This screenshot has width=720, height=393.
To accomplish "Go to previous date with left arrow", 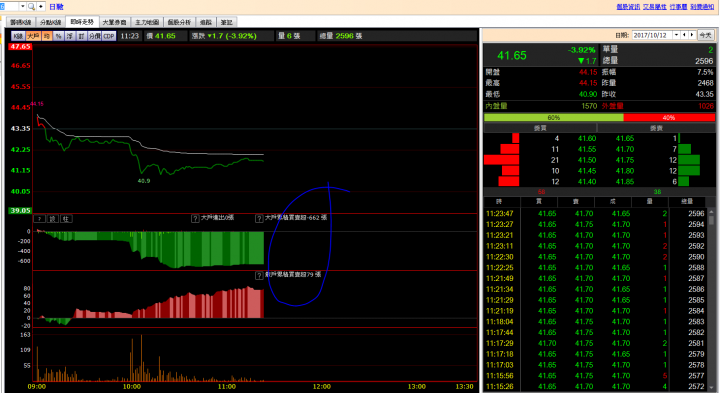I will click(x=684, y=35).
